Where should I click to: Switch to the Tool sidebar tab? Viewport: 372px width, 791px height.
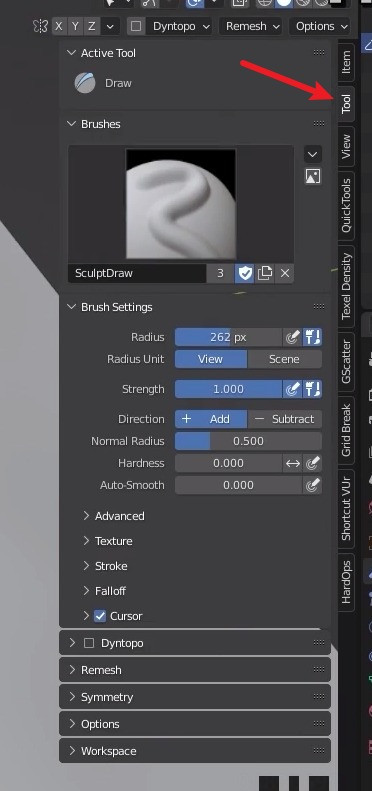[346, 103]
